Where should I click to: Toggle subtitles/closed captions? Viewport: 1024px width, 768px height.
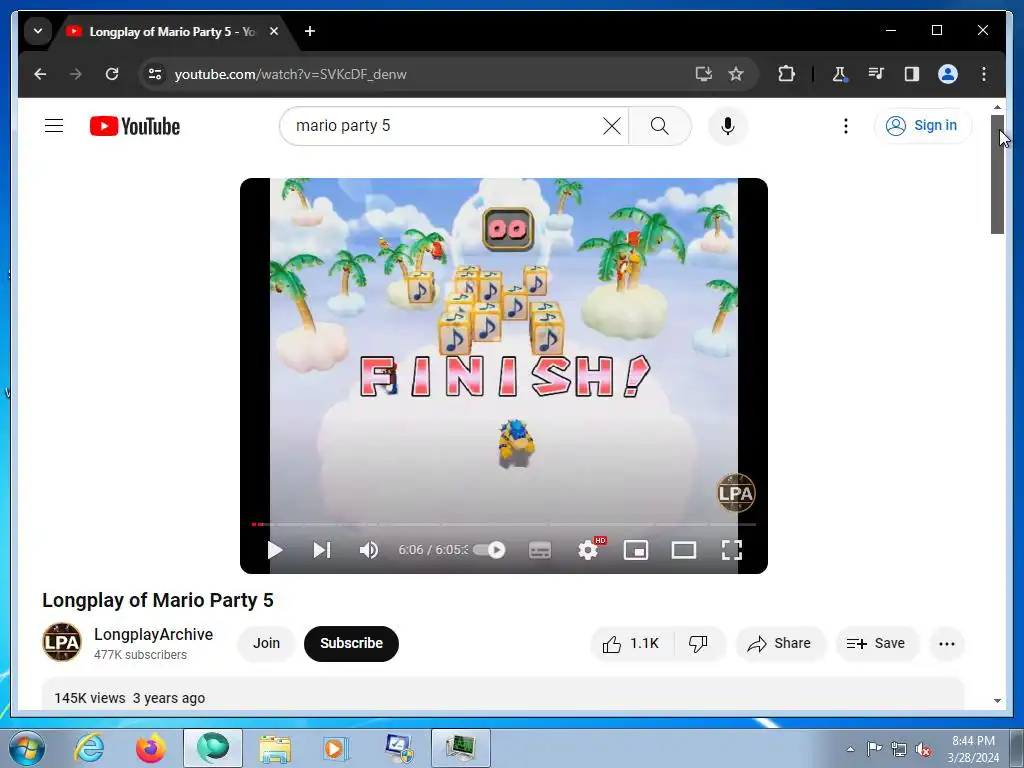pos(539,550)
